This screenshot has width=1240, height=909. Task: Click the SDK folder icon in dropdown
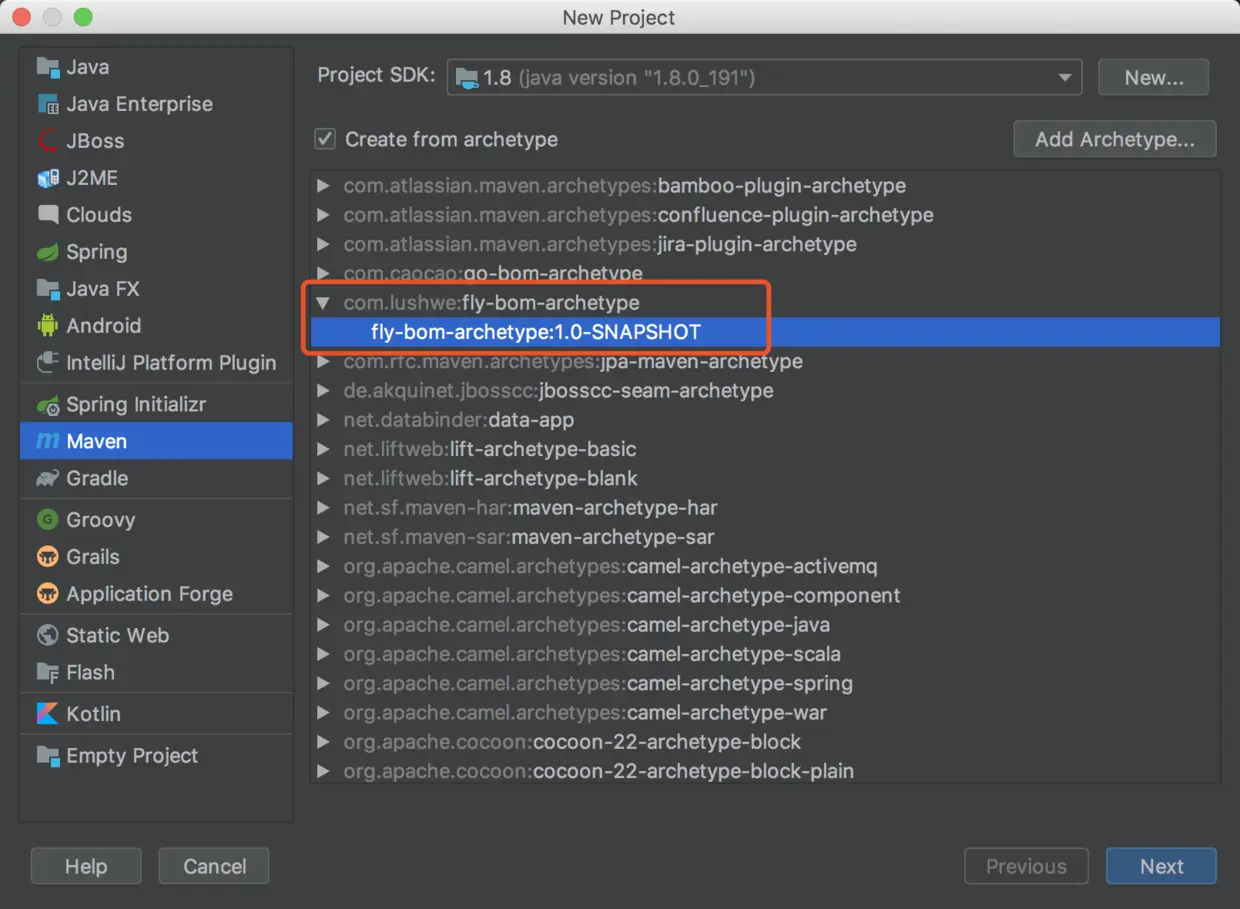(465, 77)
